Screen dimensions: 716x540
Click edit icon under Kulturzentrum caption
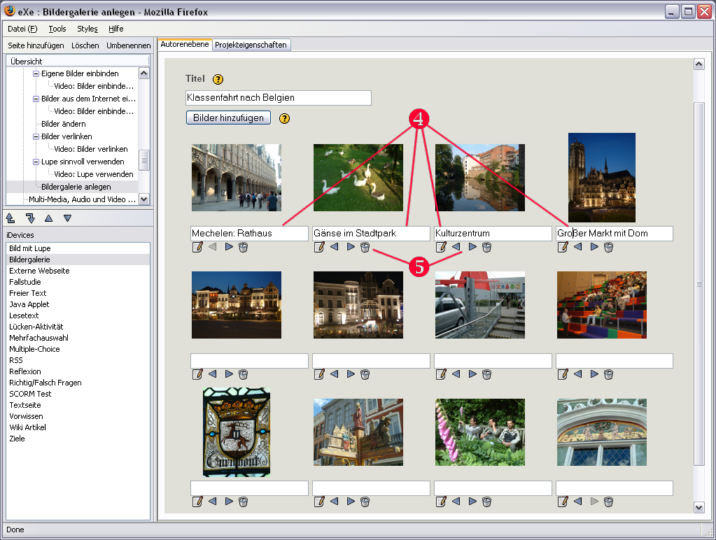441,247
